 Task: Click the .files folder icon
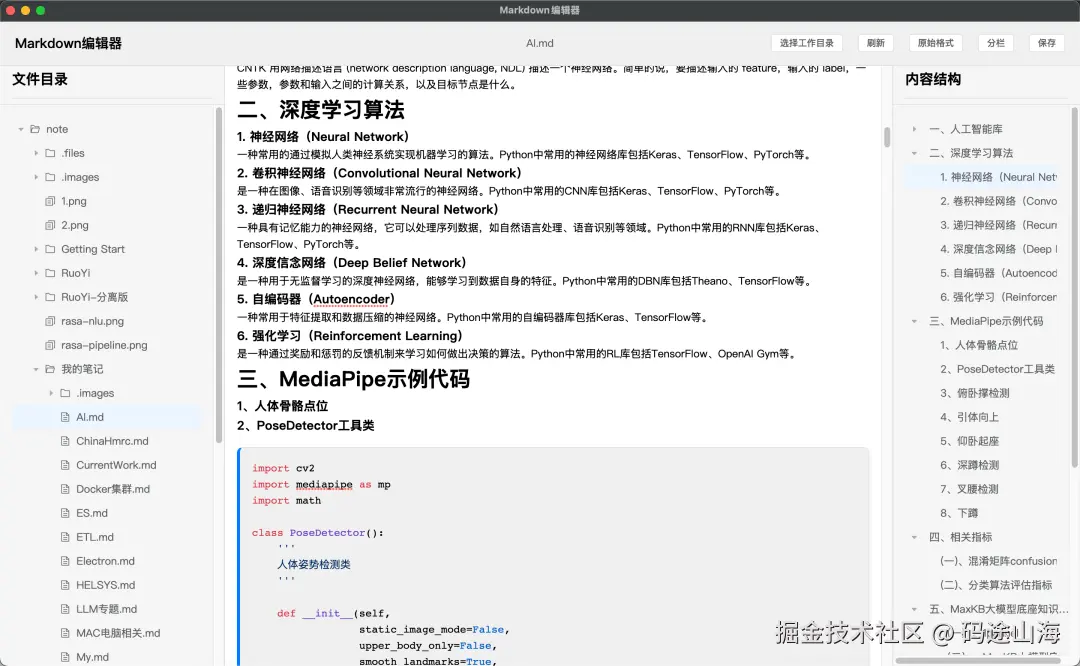tap(50, 153)
